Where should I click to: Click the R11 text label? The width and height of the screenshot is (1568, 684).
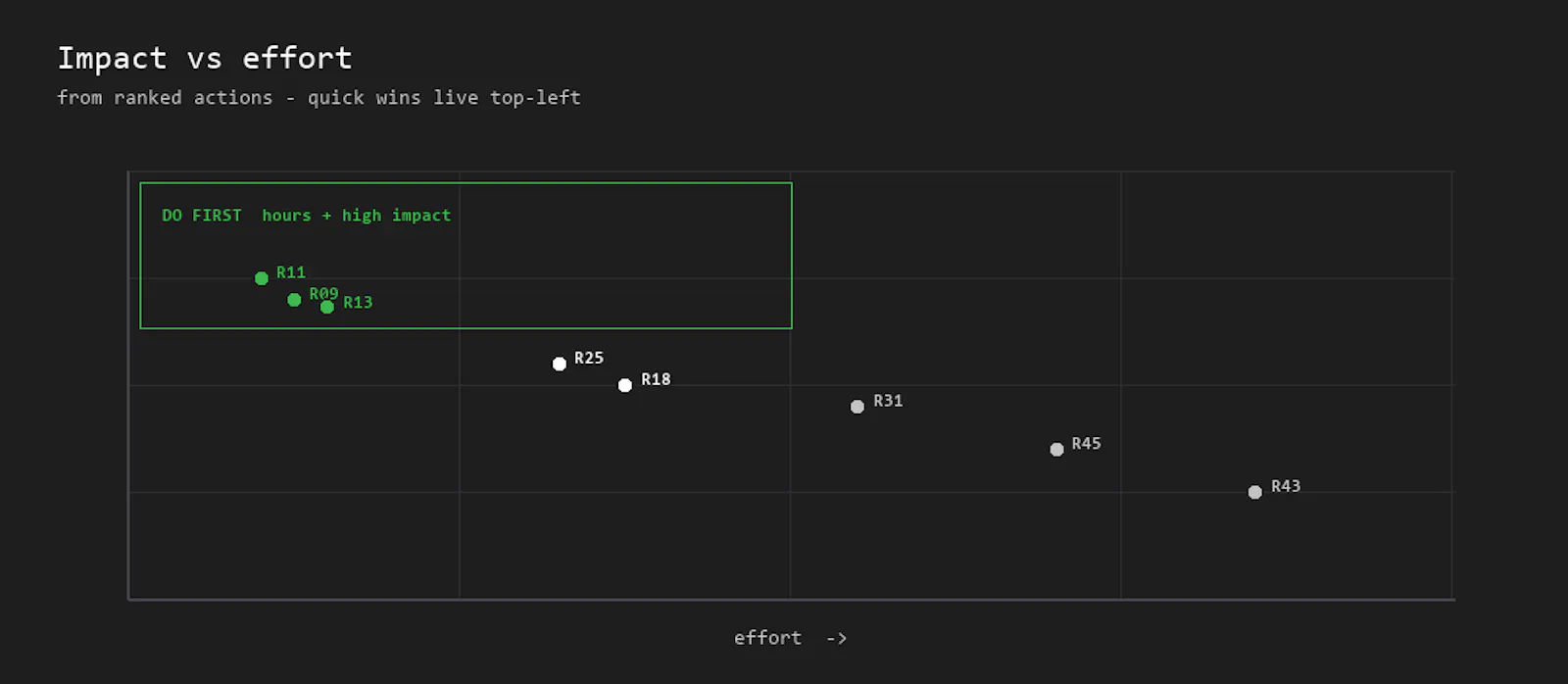point(291,272)
